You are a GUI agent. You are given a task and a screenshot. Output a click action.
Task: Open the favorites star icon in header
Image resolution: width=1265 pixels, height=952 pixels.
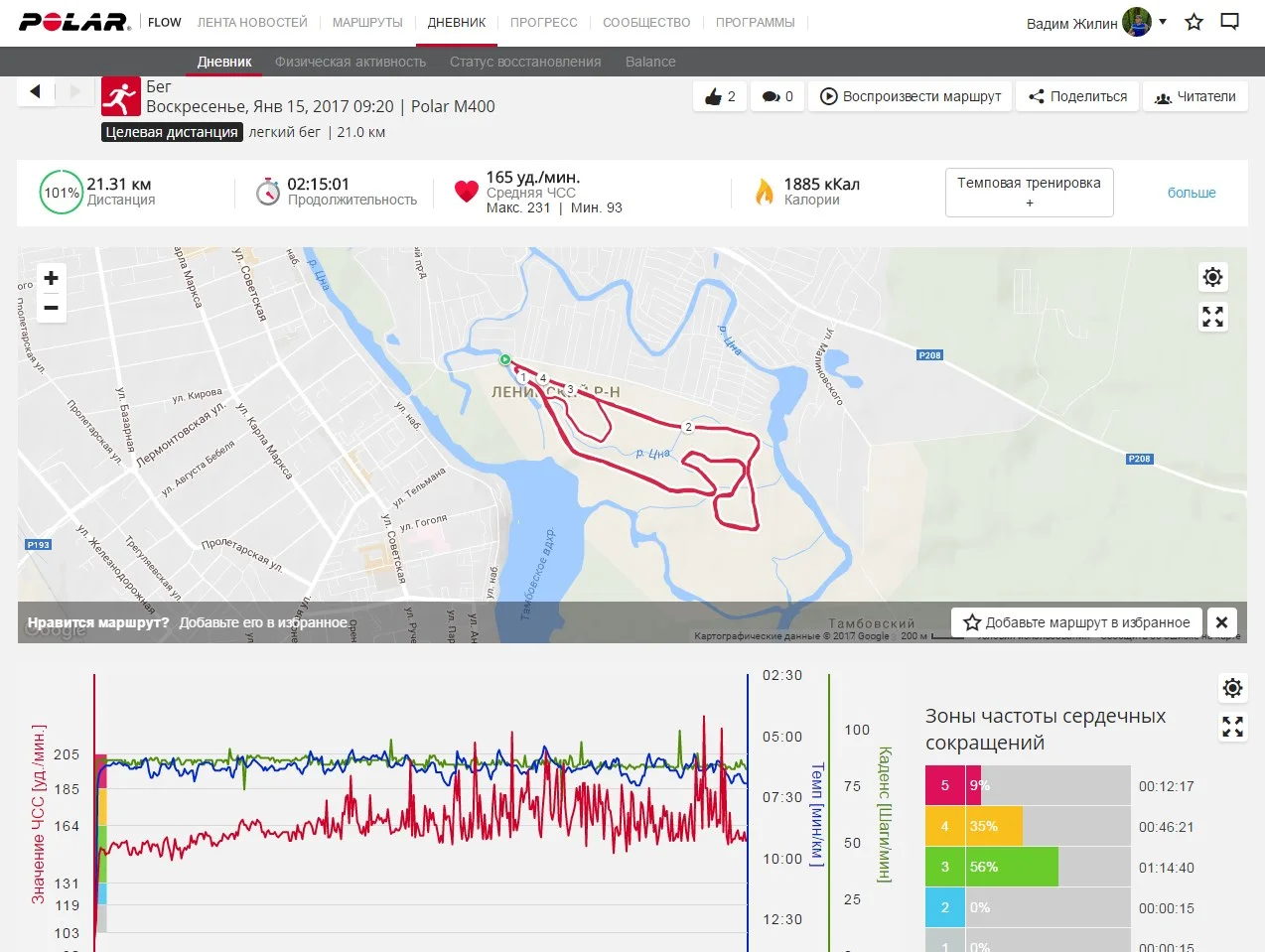click(1194, 22)
